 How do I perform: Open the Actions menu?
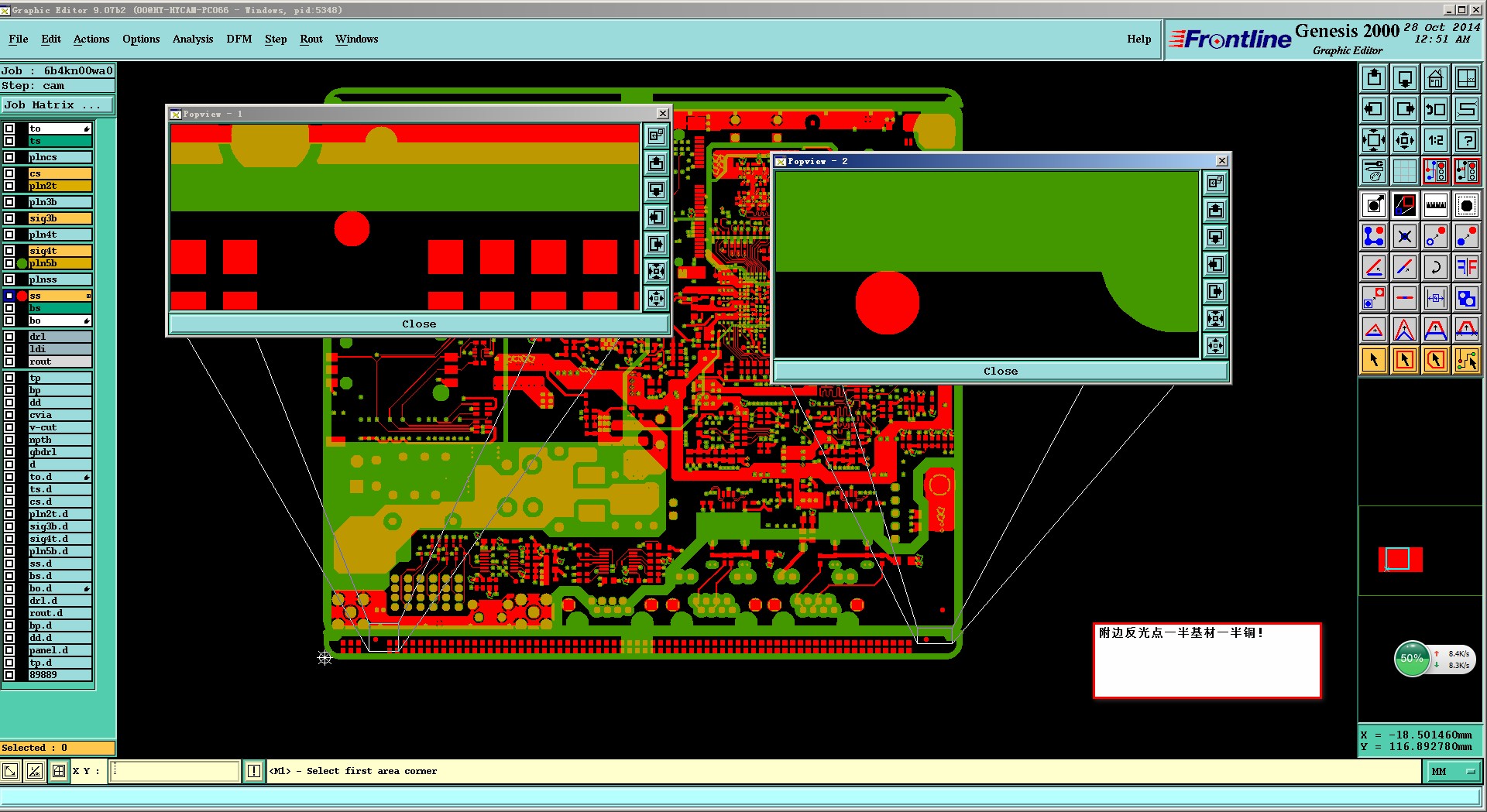(x=91, y=39)
